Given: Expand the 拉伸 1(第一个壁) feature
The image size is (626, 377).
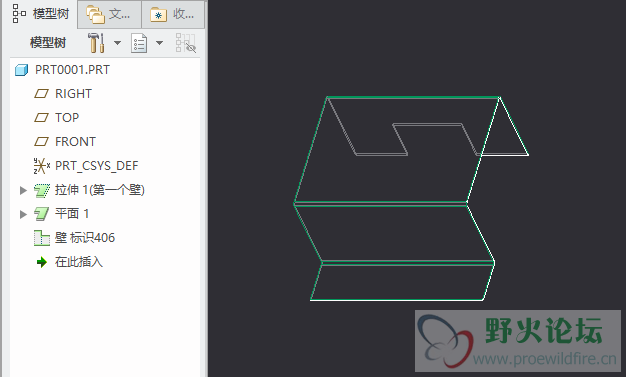Looking at the screenshot, I should (23, 190).
